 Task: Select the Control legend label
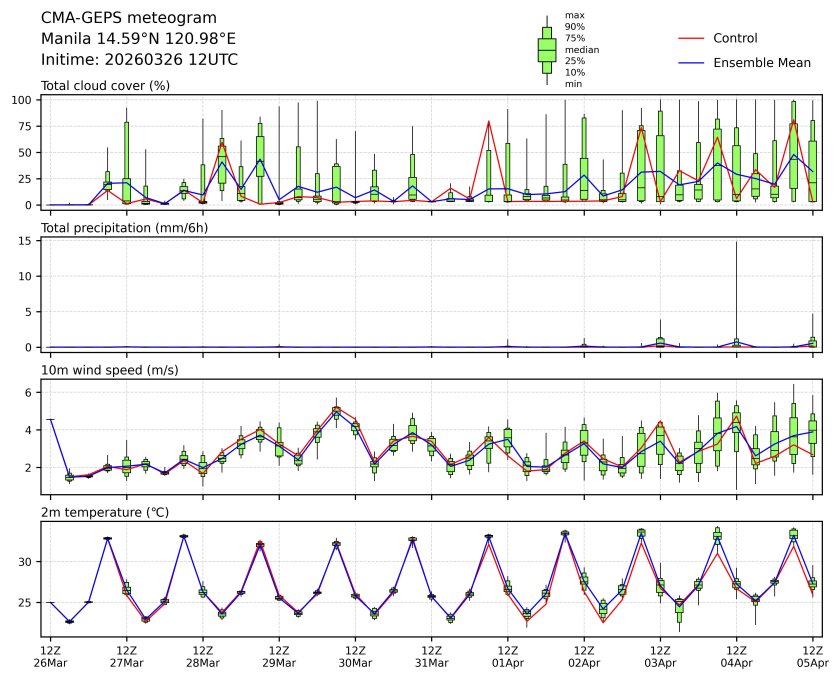point(735,38)
